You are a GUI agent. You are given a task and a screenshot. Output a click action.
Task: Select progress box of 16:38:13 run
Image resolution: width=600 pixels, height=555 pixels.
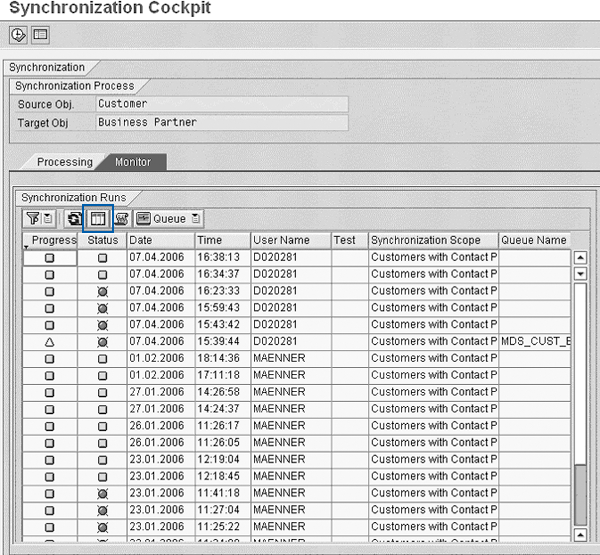click(49, 257)
